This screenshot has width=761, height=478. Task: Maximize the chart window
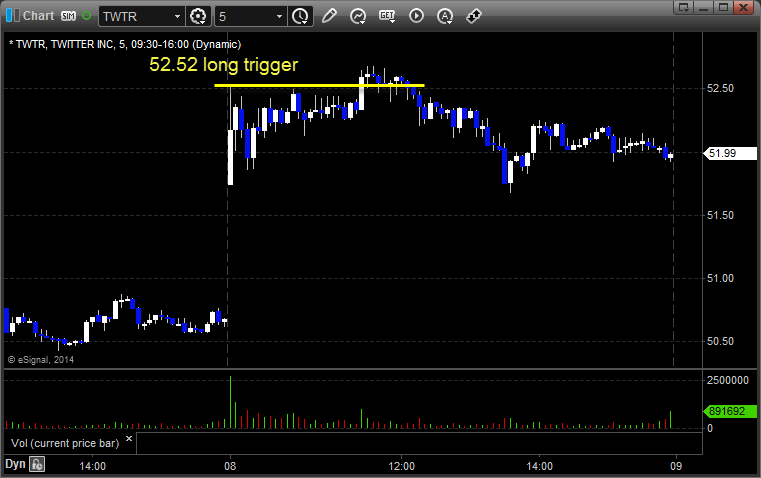pos(723,7)
